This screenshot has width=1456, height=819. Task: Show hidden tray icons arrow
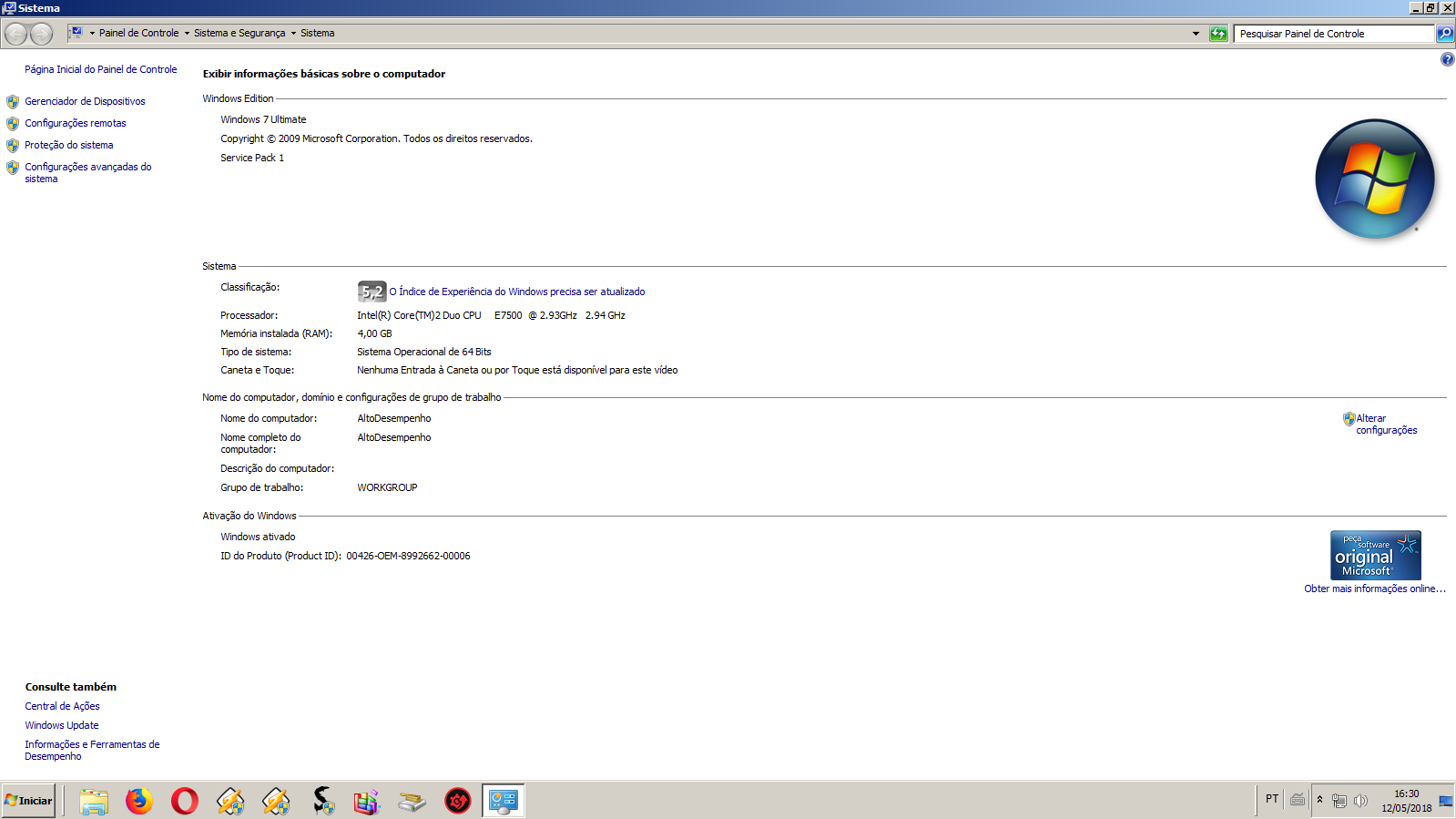pos(1319,800)
